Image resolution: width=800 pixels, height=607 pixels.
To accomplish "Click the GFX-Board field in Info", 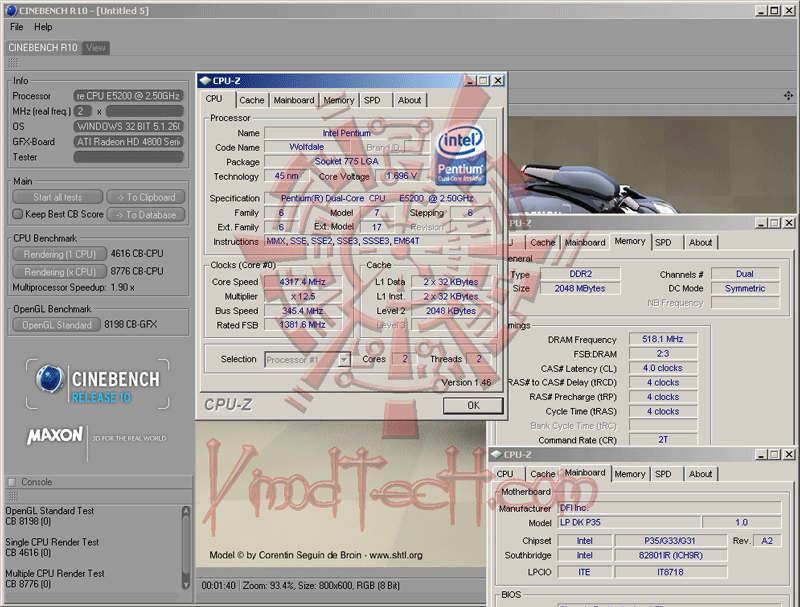I will click(x=129, y=142).
